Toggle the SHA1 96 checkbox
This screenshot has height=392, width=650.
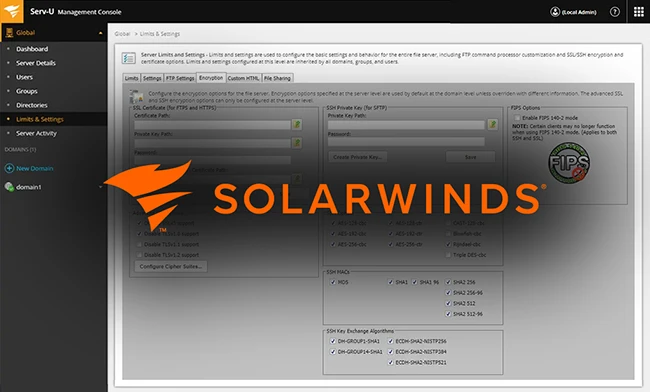(415, 282)
